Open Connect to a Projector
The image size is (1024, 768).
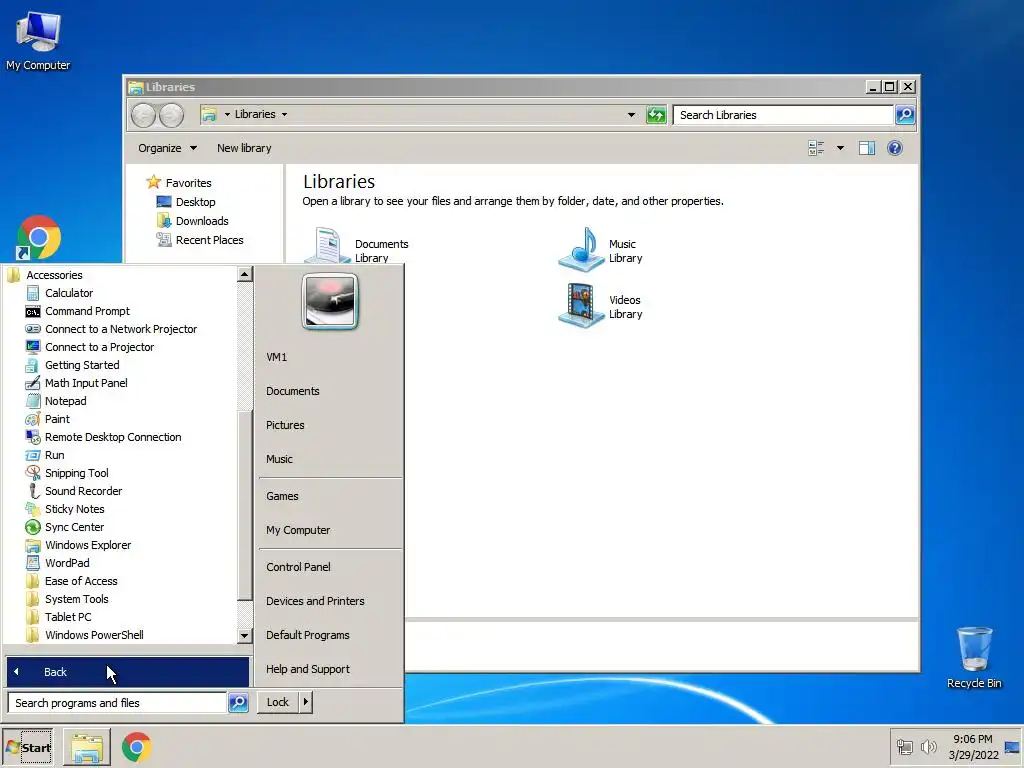pyautogui.click(x=99, y=347)
